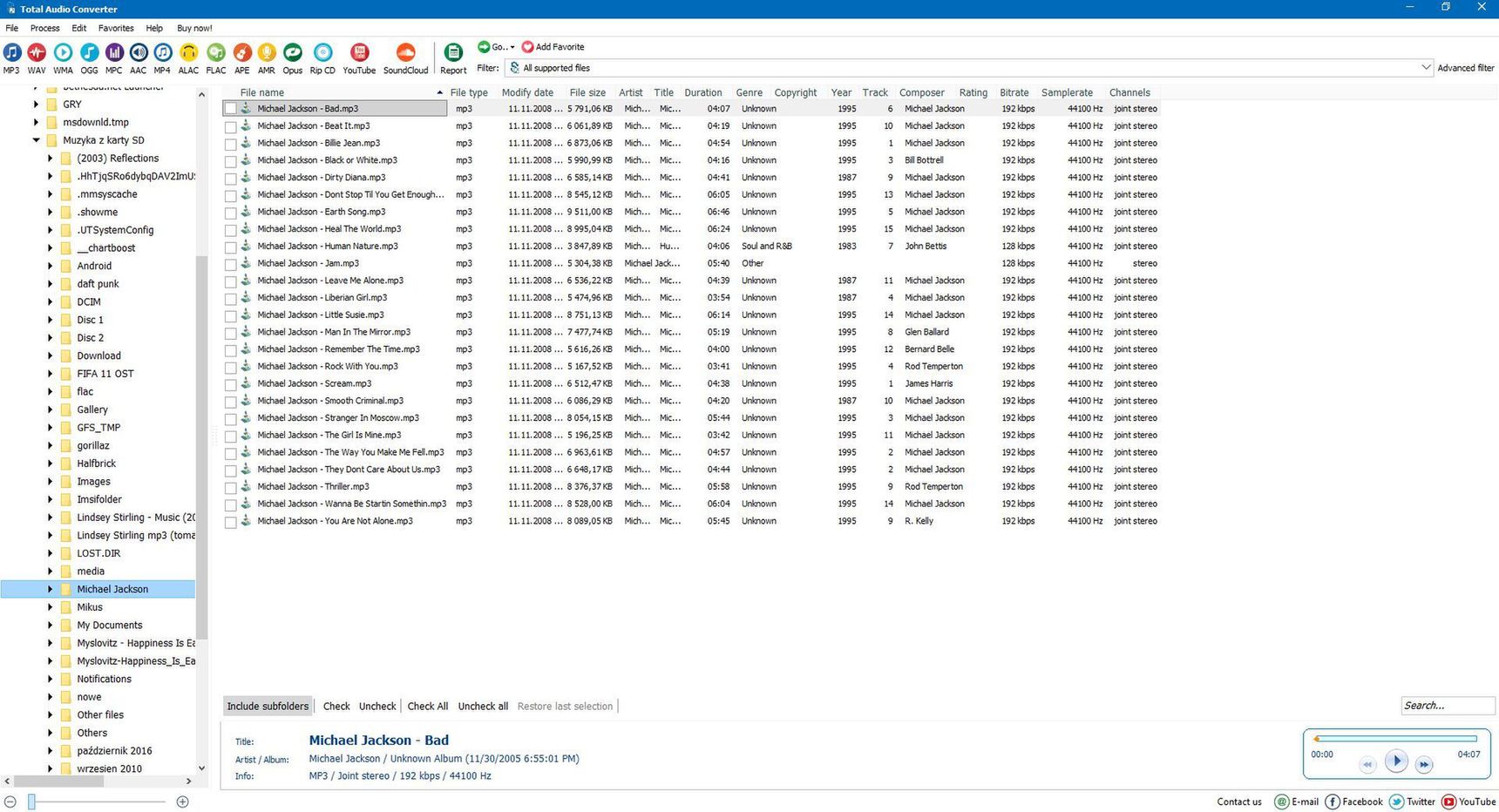Click the Check button
The height and width of the screenshot is (812, 1499).
point(336,706)
